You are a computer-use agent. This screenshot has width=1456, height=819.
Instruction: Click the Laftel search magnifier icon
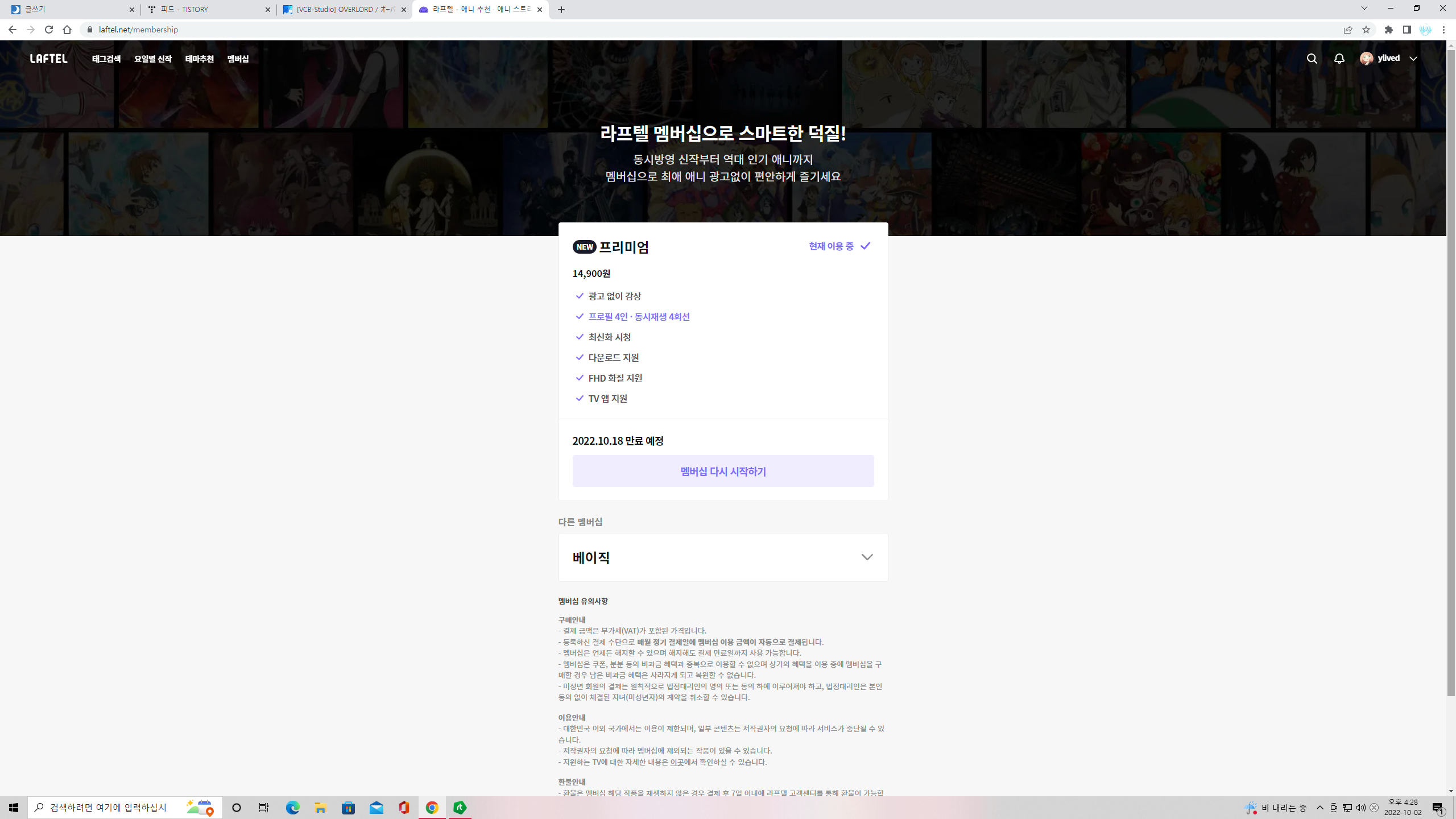click(1312, 59)
